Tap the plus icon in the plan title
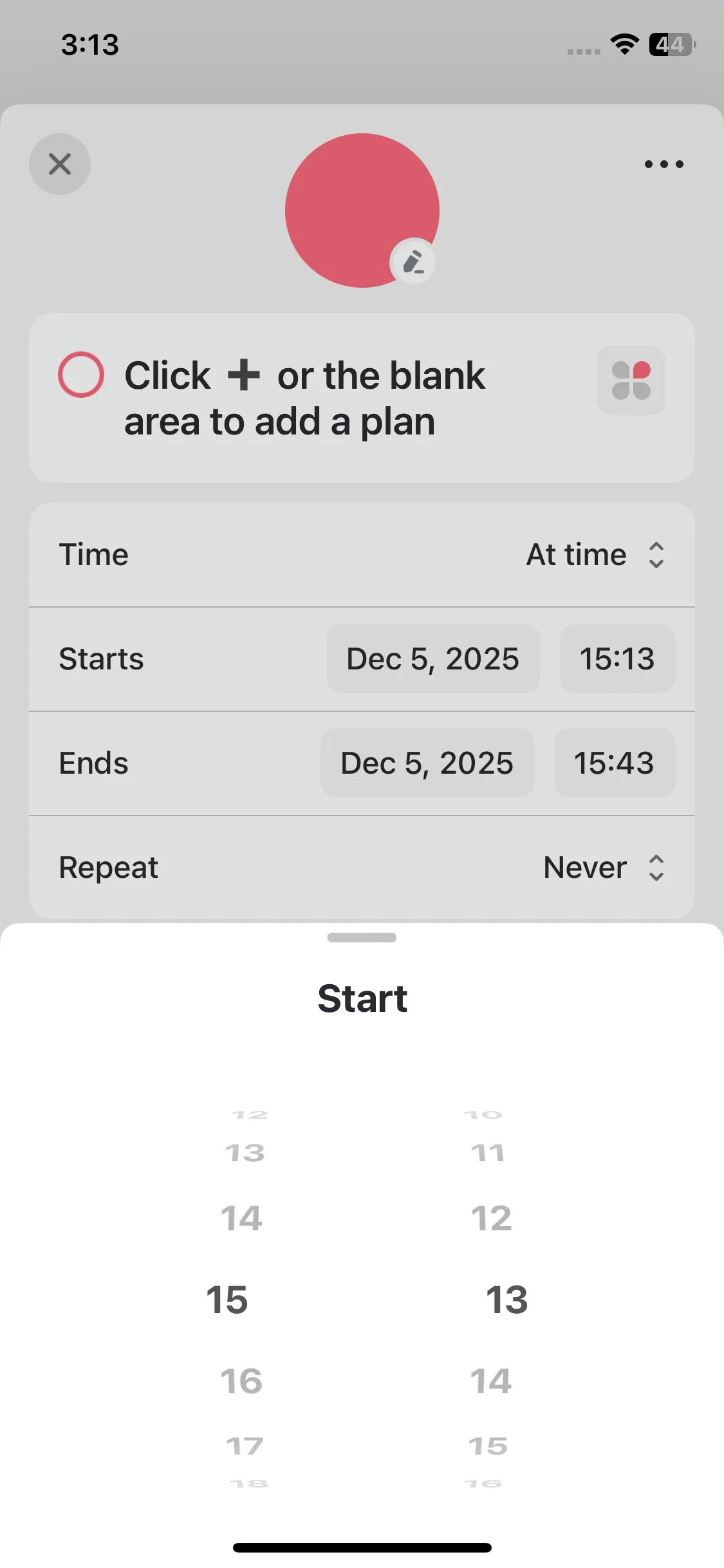724x1568 pixels. click(244, 375)
